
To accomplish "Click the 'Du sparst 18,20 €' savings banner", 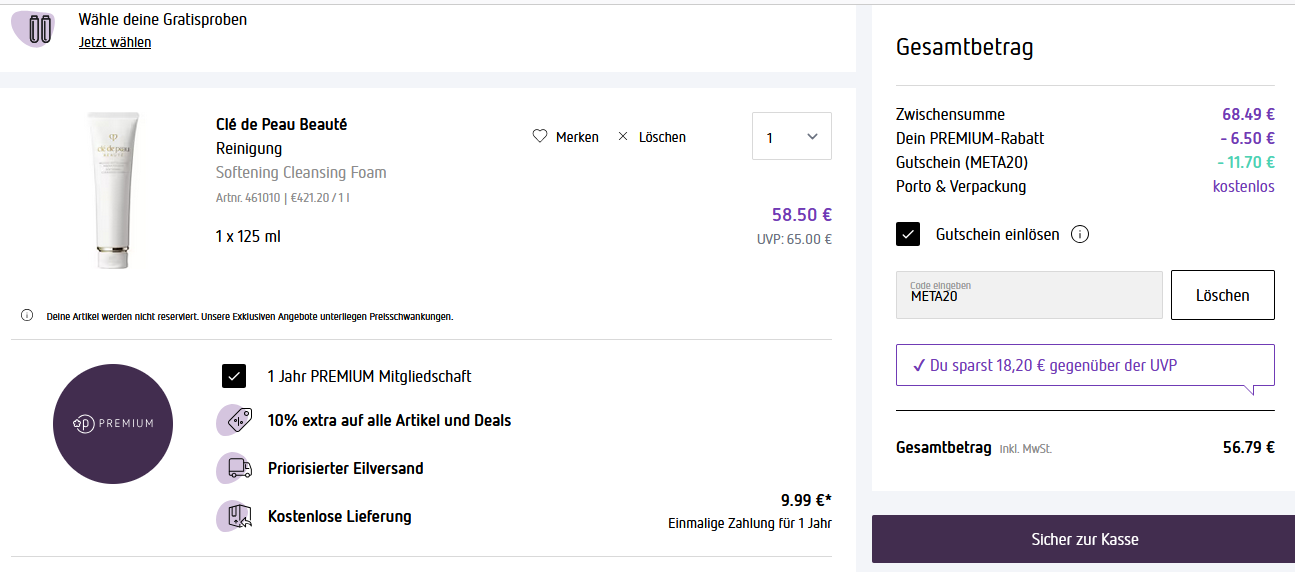I will tap(1084, 365).
